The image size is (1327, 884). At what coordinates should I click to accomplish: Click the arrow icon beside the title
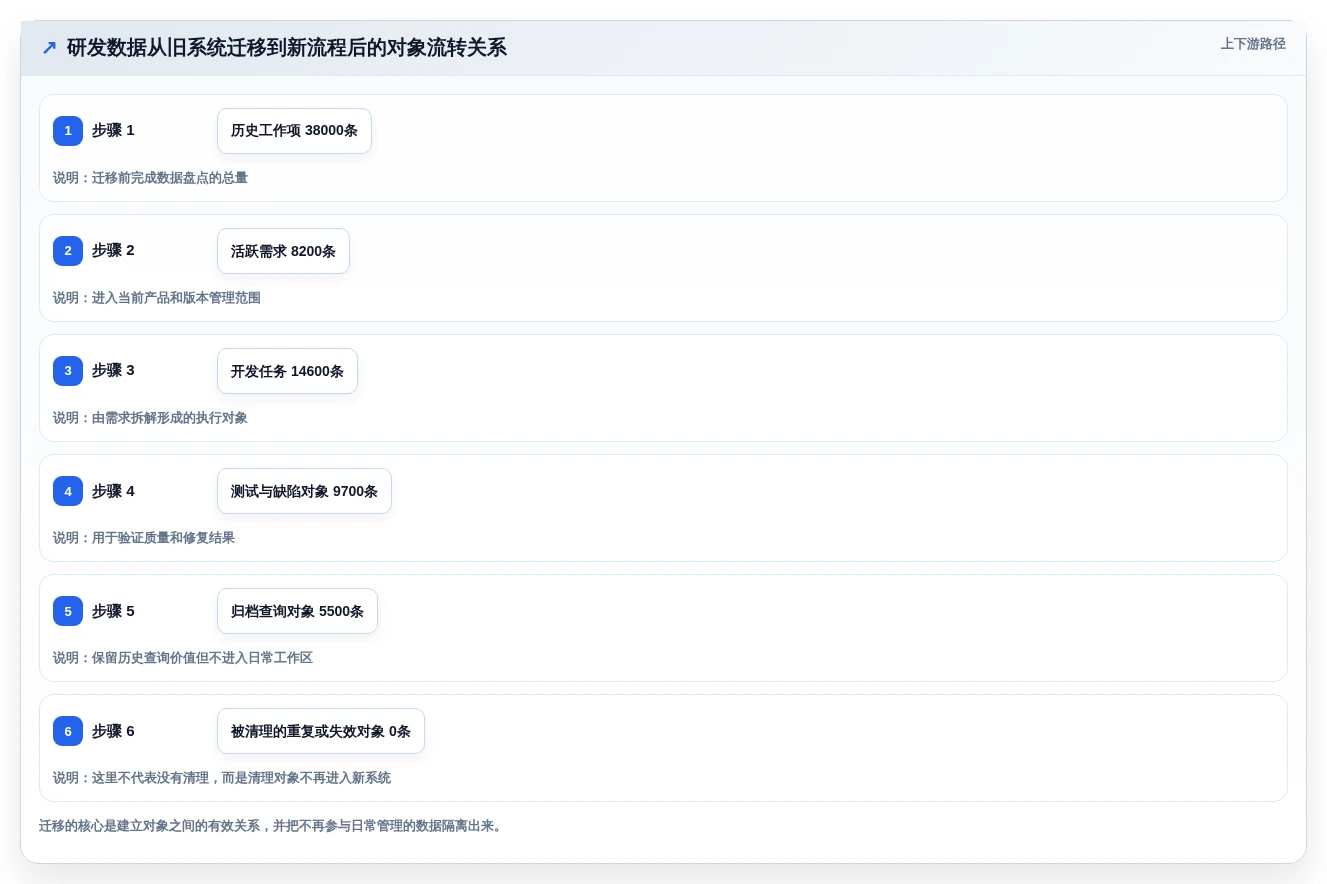coord(49,48)
